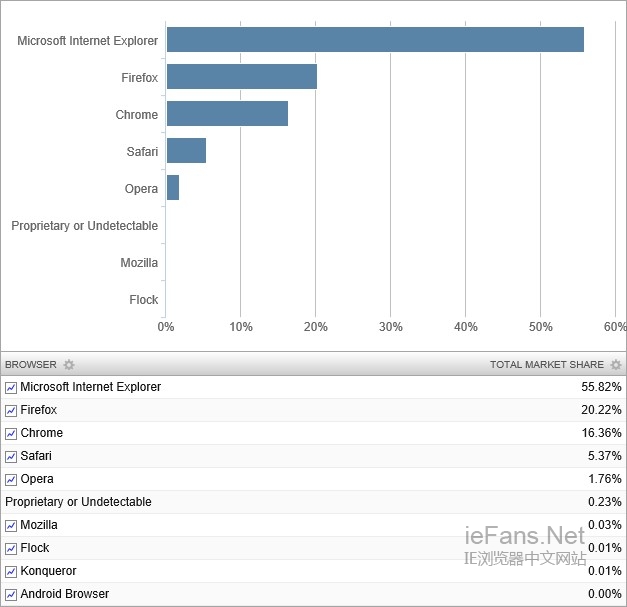This screenshot has width=627, height=607.
Task: Click the Safari chart bar
Action: pyautogui.click(x=186, y=150)
